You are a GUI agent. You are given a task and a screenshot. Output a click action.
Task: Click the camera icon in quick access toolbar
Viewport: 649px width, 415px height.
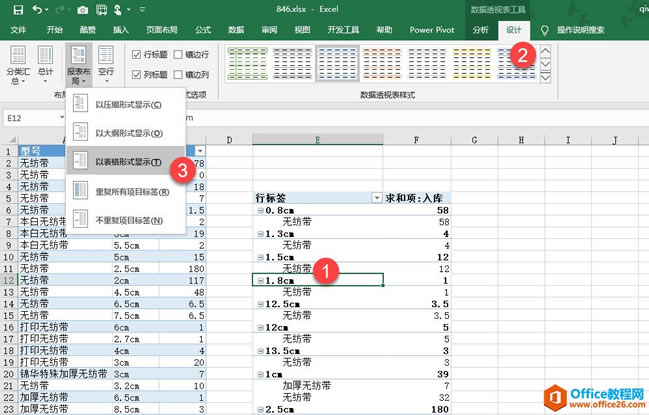[x=82, y=10]
